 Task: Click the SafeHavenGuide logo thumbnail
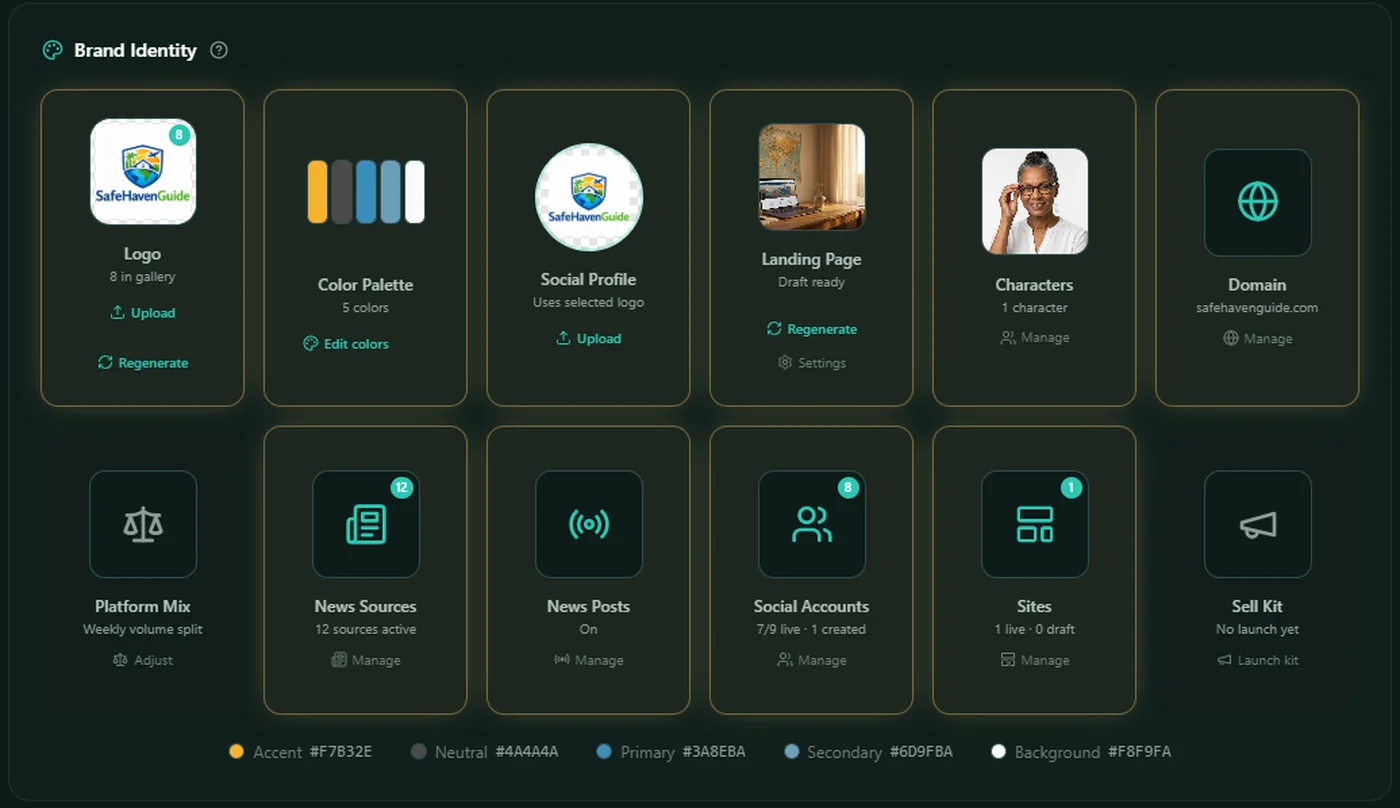pyautogui.click(x=143, y=171)
